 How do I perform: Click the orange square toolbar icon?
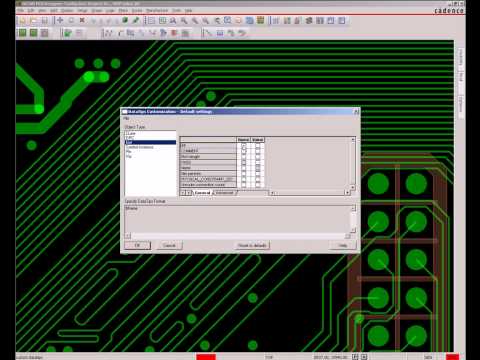tap(239, 21)
